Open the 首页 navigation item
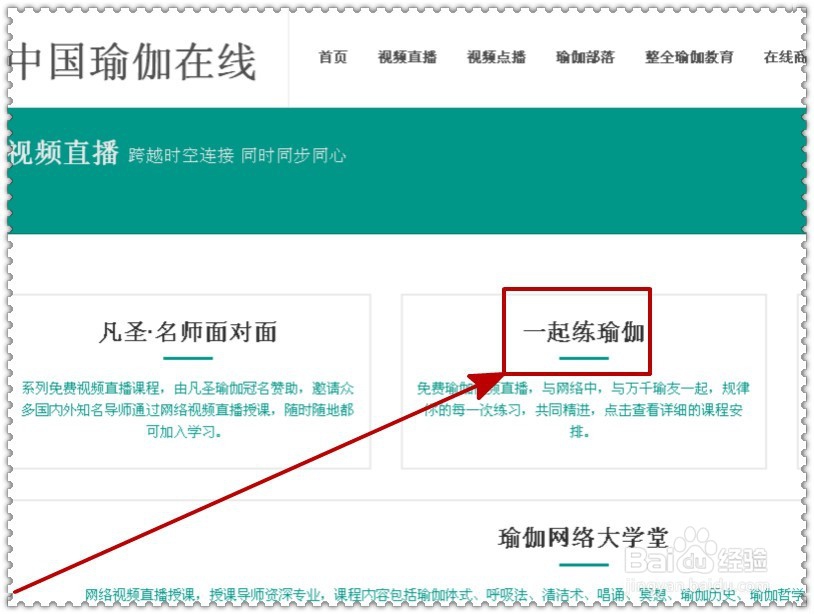The height and width of the screenshot is (614, 814). [333, 57]
